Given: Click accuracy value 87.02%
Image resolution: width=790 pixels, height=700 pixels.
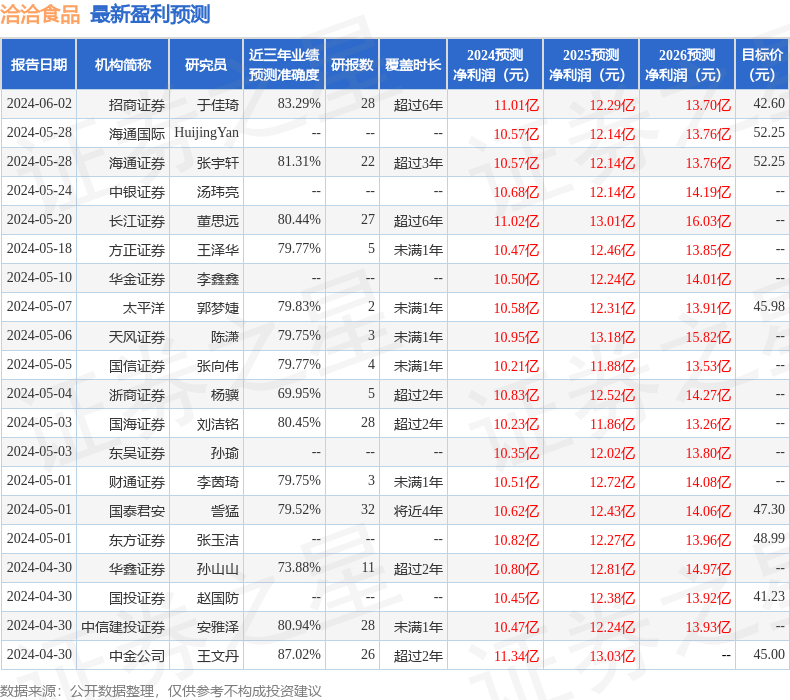Looking at the screenshot, I should [299, 654].
